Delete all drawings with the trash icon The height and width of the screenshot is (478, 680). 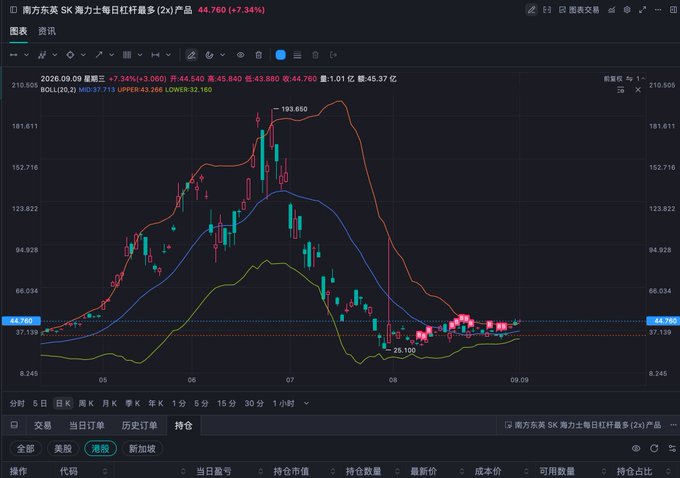pyautogui.click(x=259, y=55)
